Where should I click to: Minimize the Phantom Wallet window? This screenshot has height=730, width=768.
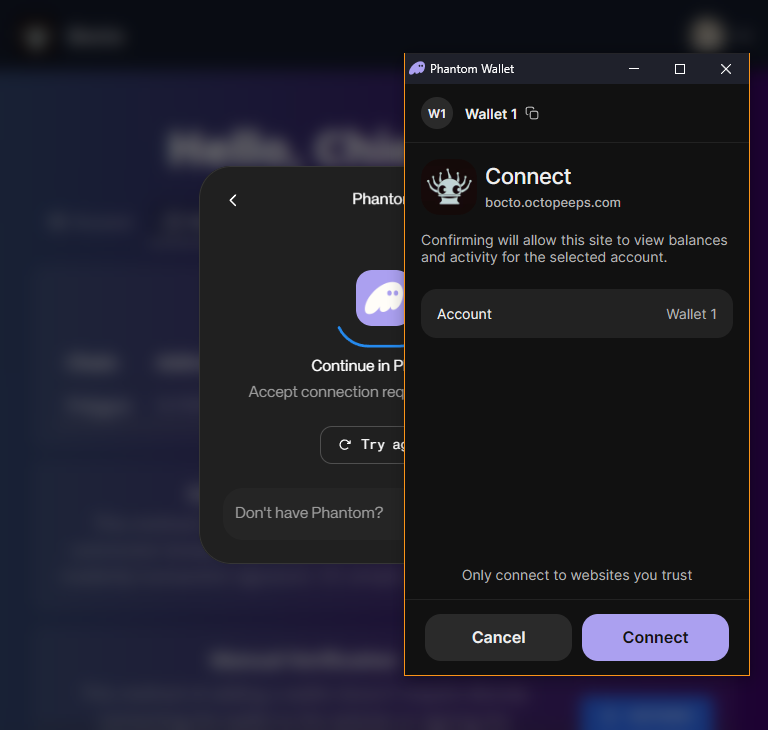point(634,69)
